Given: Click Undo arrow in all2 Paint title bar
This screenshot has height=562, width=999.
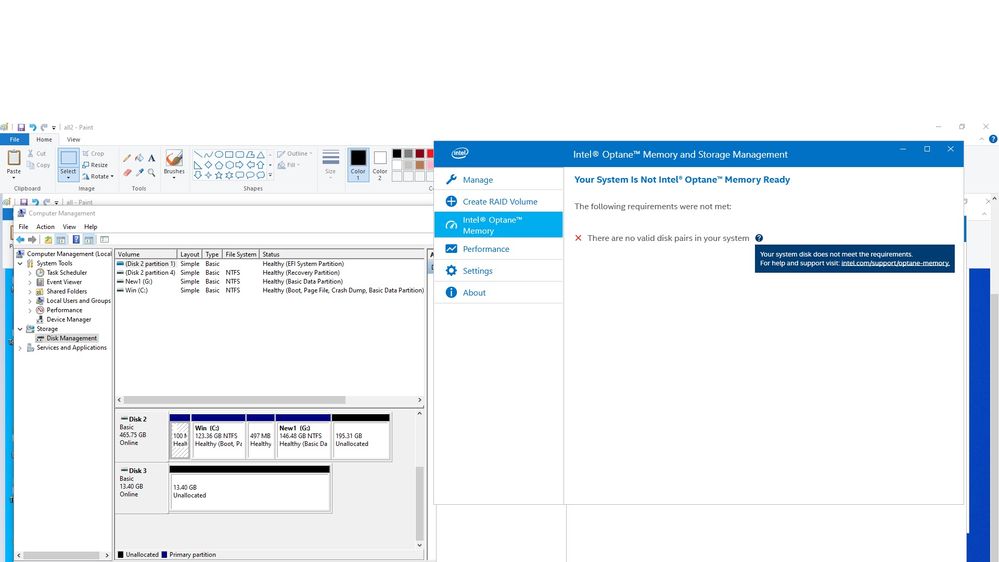Looking at the screenshot, I should [32, 127].
